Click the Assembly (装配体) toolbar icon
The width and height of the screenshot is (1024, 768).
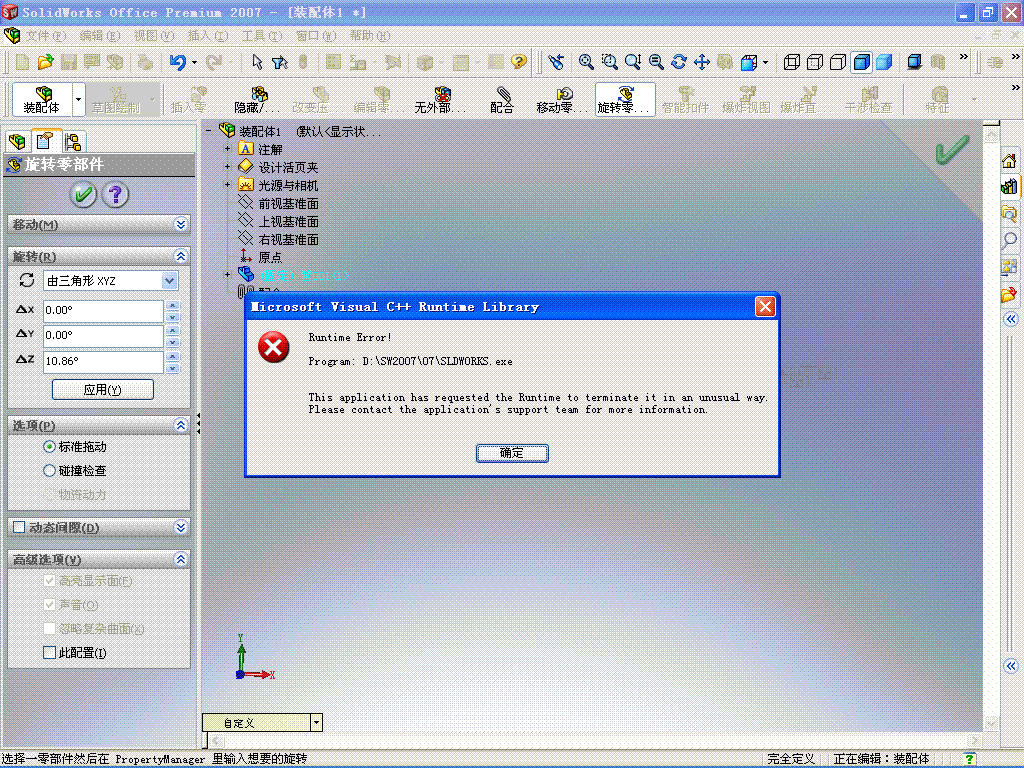[42, 99]
